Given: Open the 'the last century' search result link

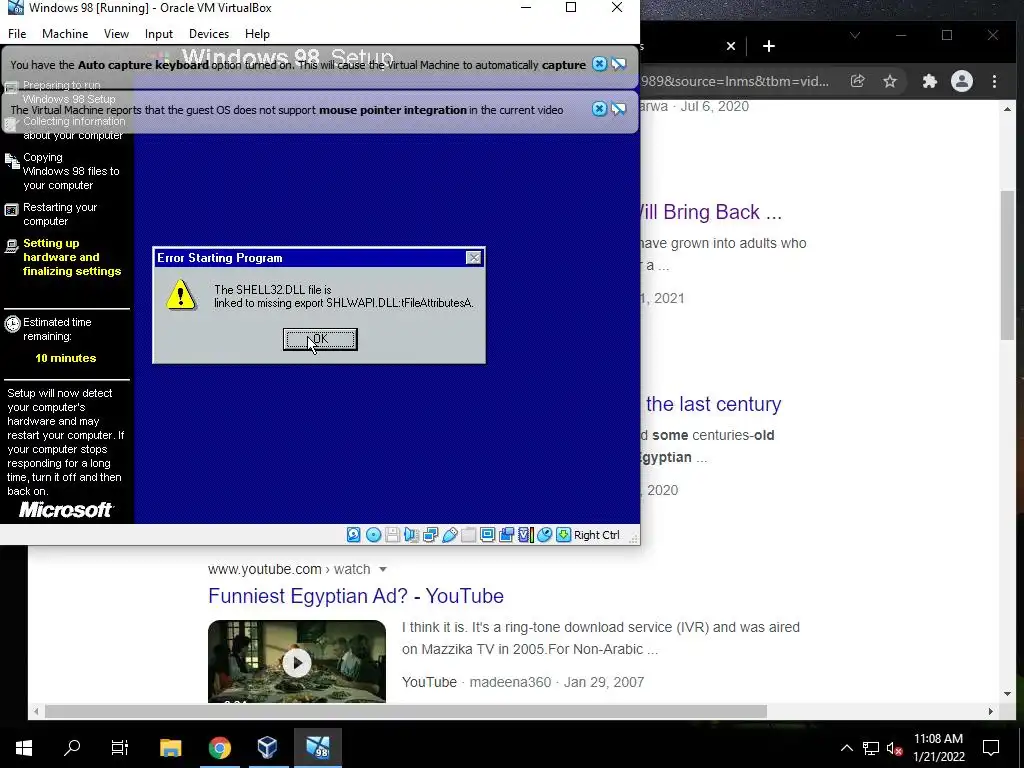Looking at the screenshot, I should click(713, 404).
